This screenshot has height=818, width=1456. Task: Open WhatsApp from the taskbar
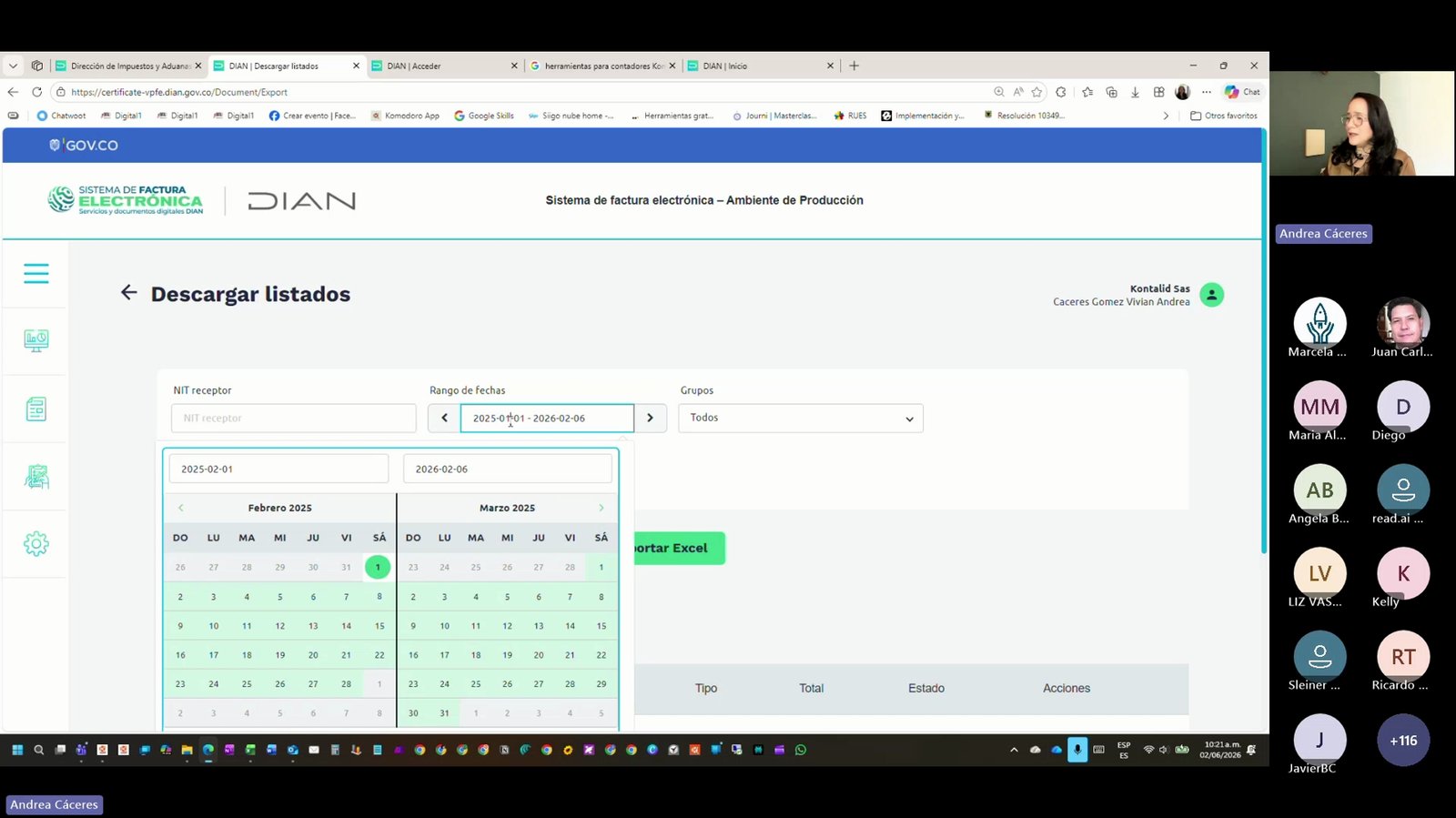(801, 750)
